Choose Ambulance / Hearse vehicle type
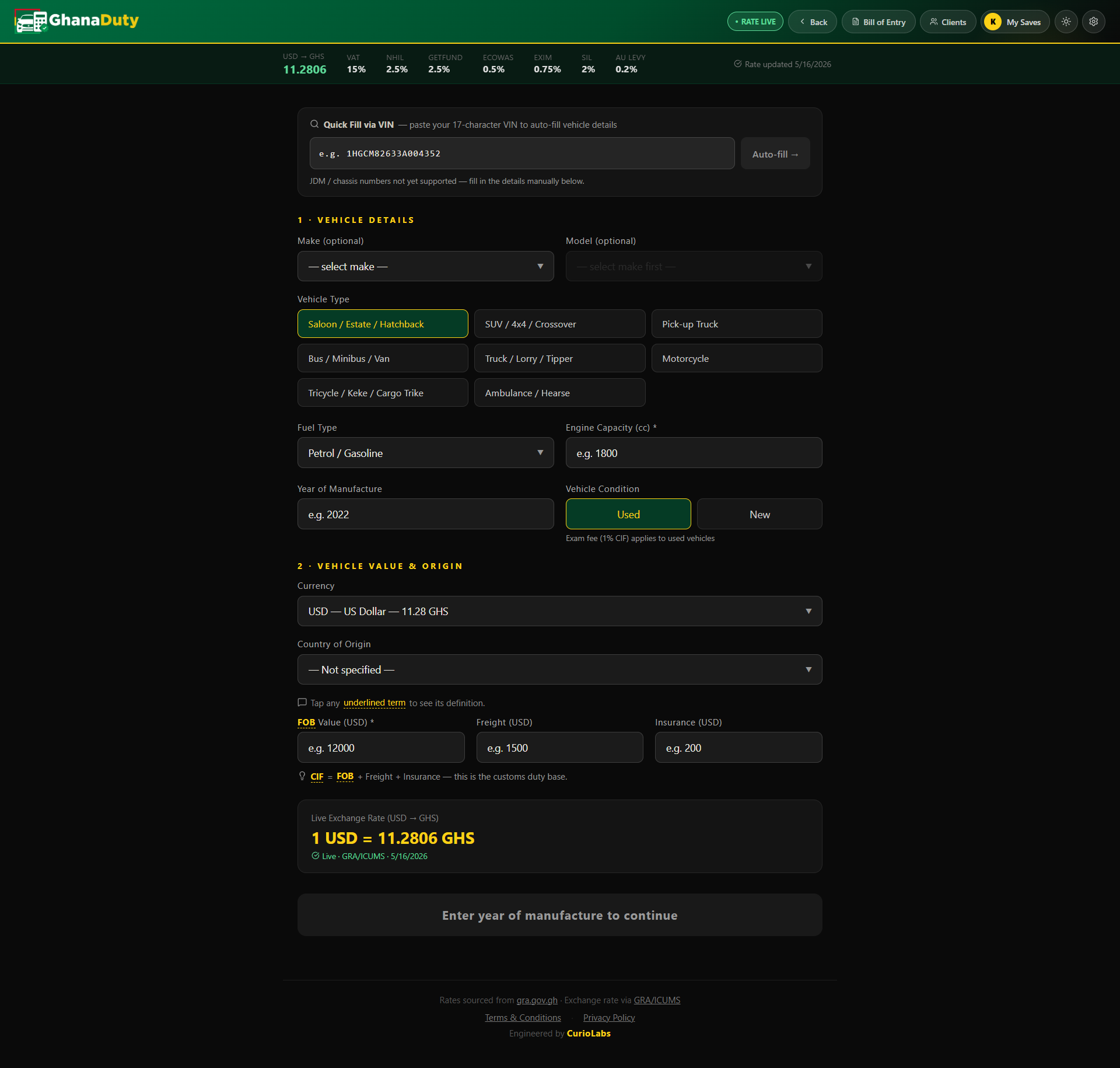The image size is (1120, 1068). [559, 393]
